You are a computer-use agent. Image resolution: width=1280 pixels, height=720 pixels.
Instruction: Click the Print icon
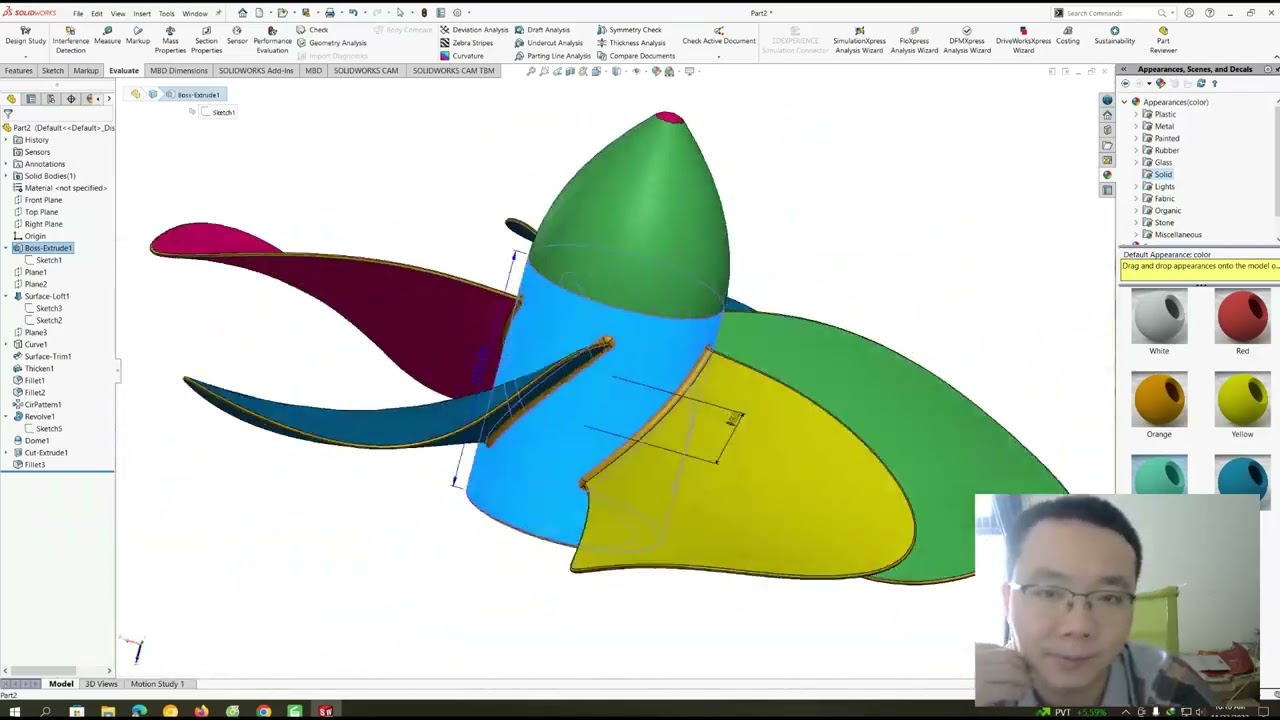pyautogui.click(x=329, y=13)
